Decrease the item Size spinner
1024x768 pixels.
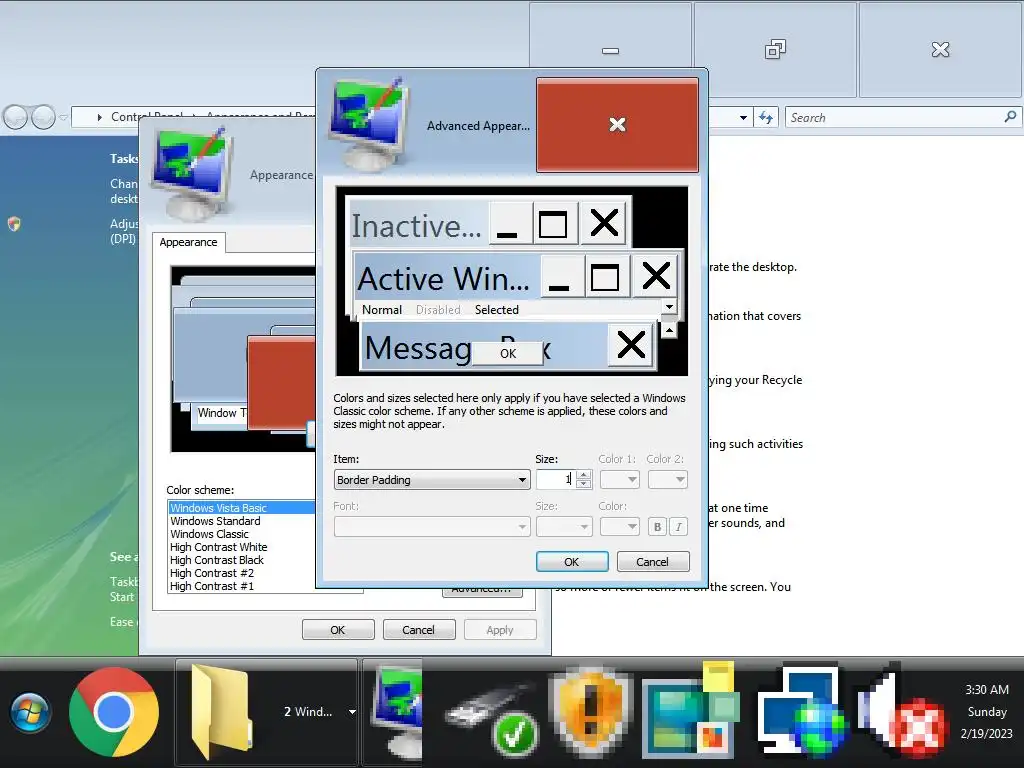point(584,485)
